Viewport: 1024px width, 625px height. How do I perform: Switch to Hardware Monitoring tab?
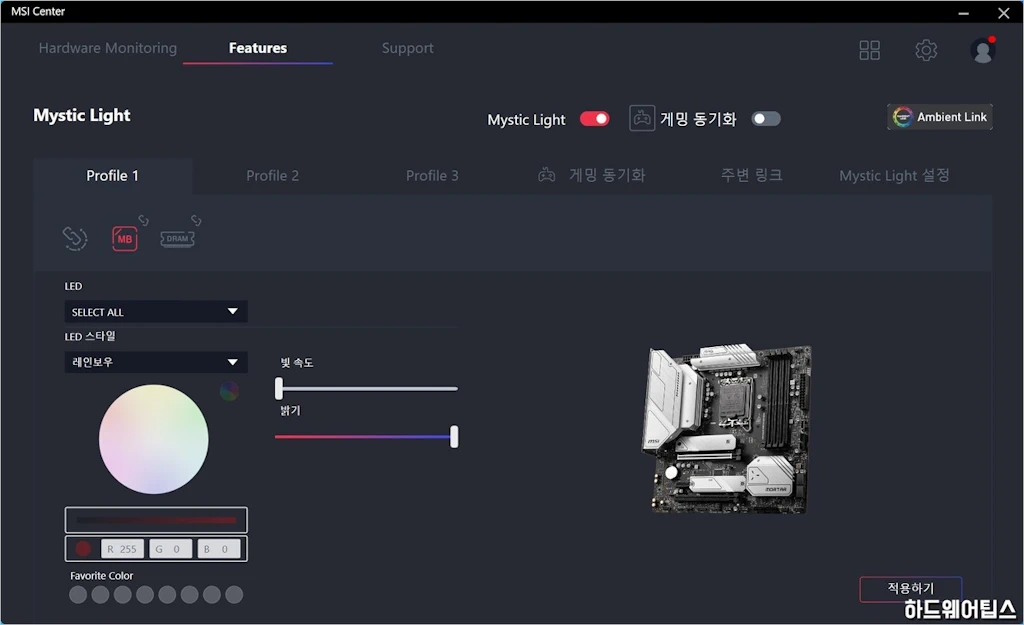pos(108,48)
